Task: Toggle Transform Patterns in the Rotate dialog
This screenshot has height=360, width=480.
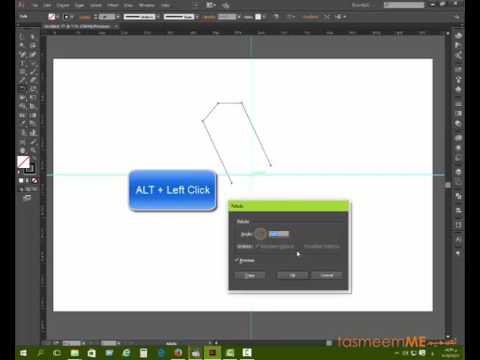Action: [x=322, y=246]
